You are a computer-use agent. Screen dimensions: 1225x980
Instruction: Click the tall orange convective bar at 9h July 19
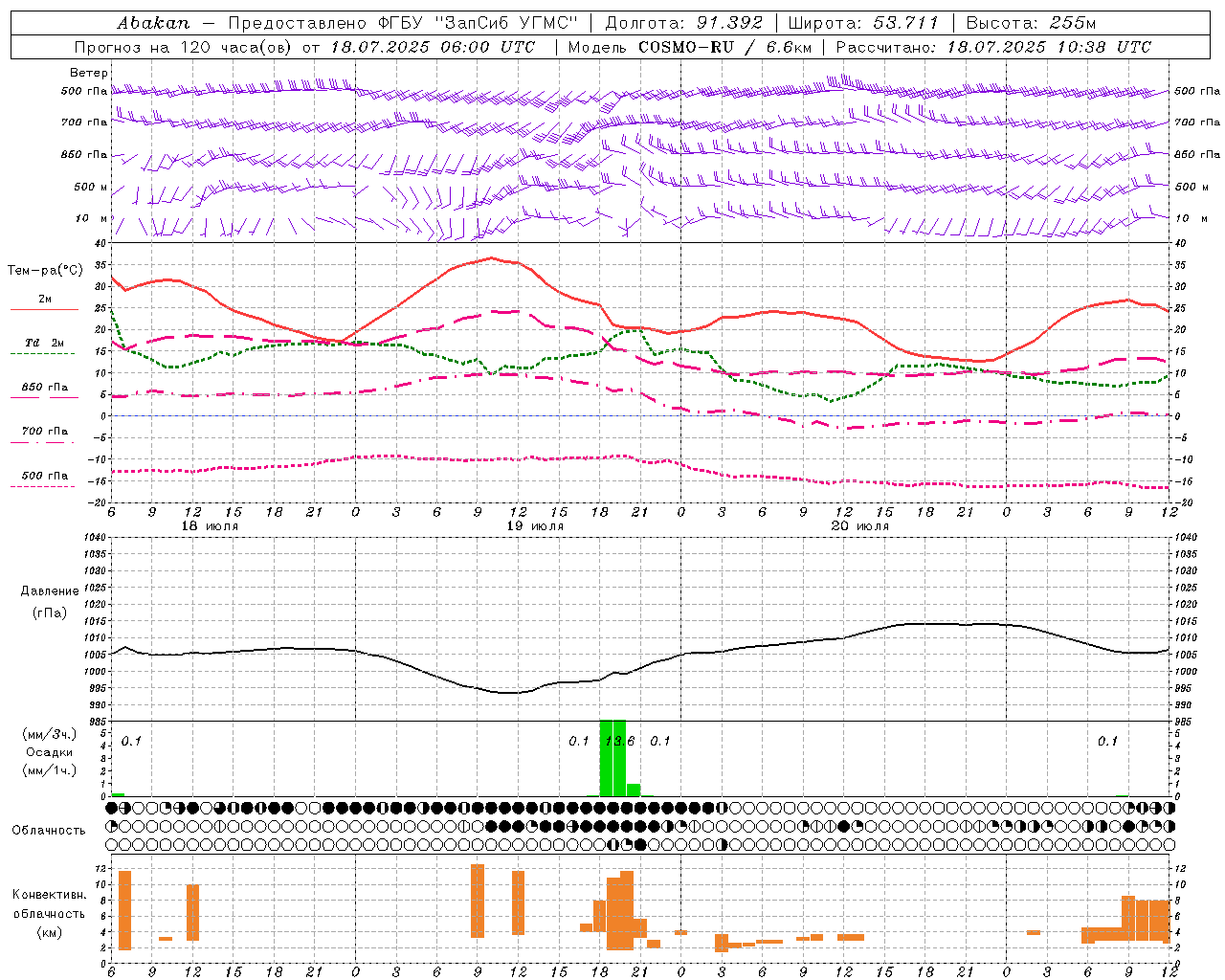(x=478, y=901)
